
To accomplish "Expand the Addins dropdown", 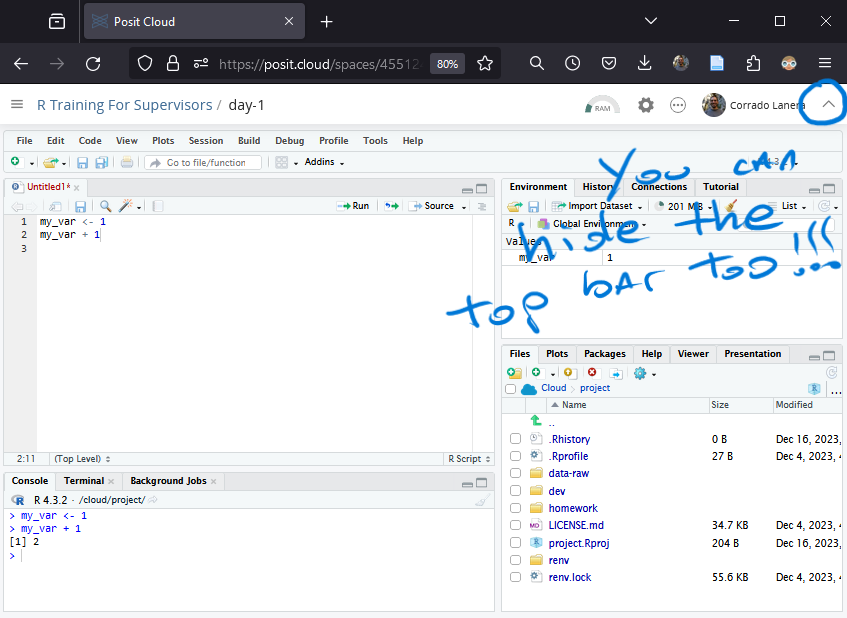I will 324,162.
